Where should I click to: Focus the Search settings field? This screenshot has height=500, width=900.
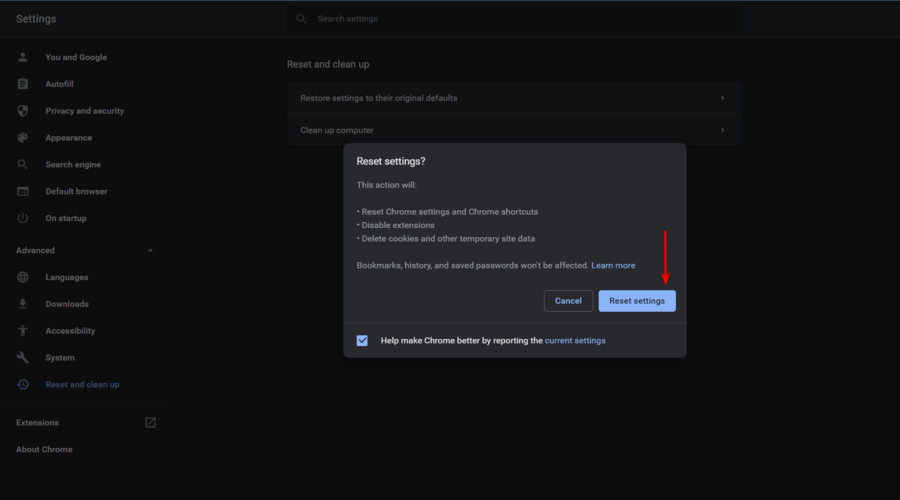click(x=515, y=19)
